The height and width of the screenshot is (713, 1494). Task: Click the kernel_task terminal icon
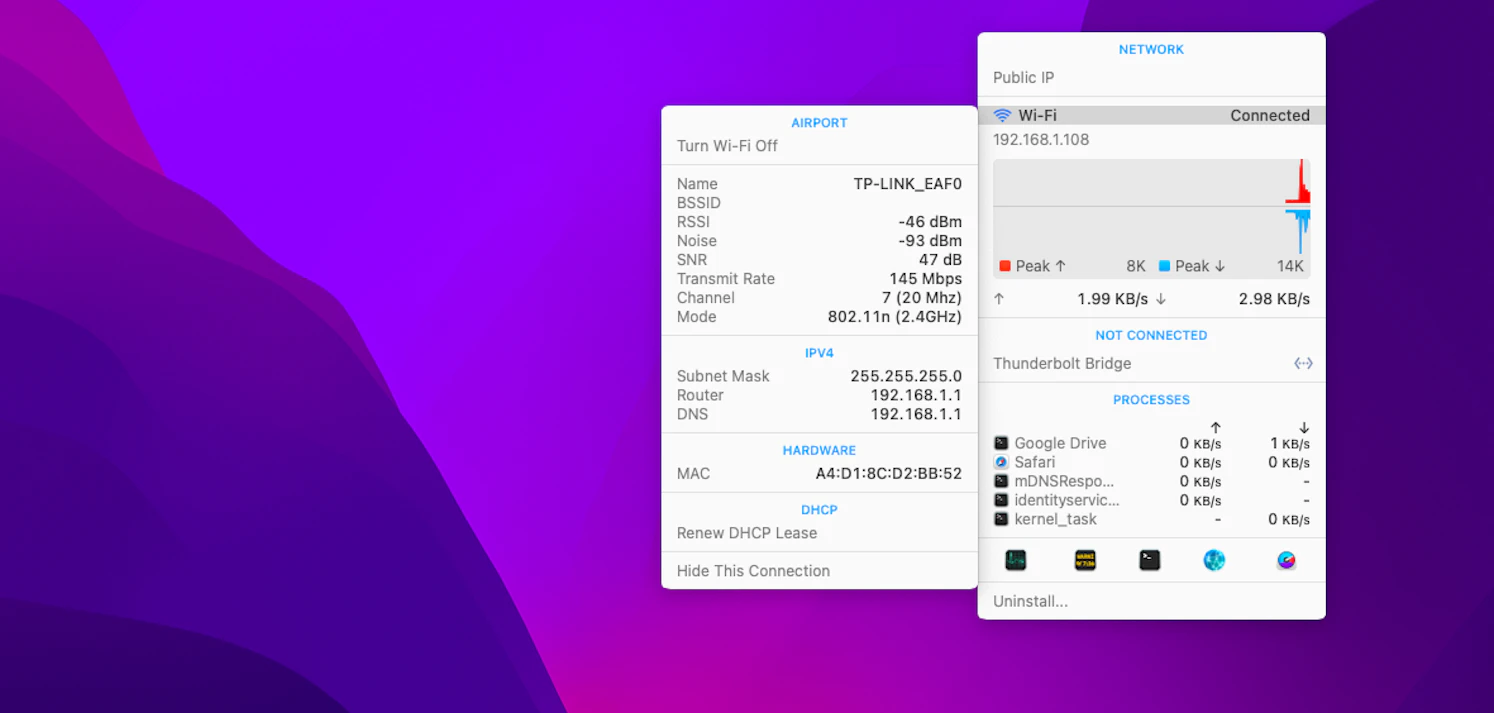tap(1001, 519)
